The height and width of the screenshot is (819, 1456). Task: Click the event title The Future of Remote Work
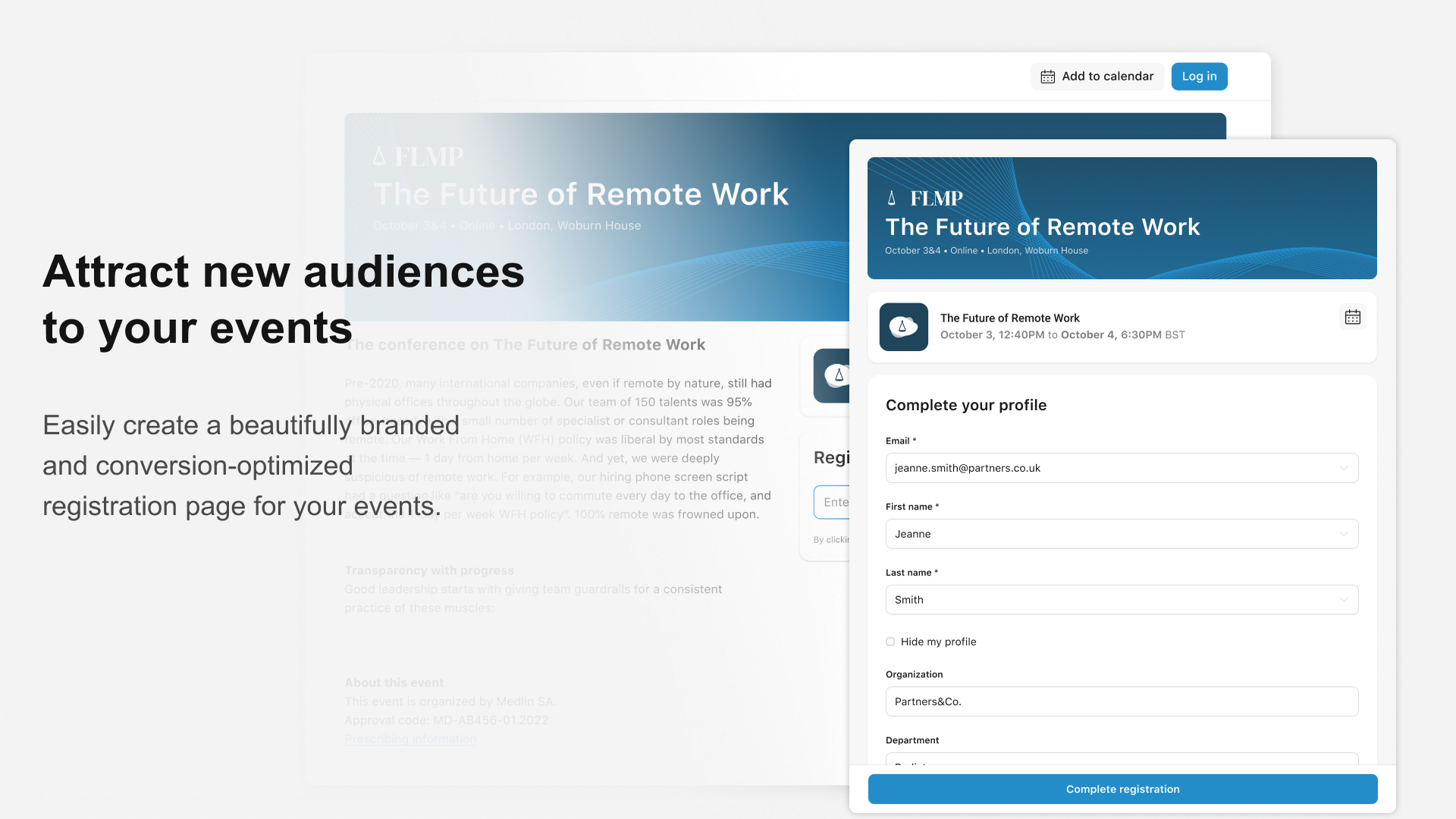[1043, 227]
